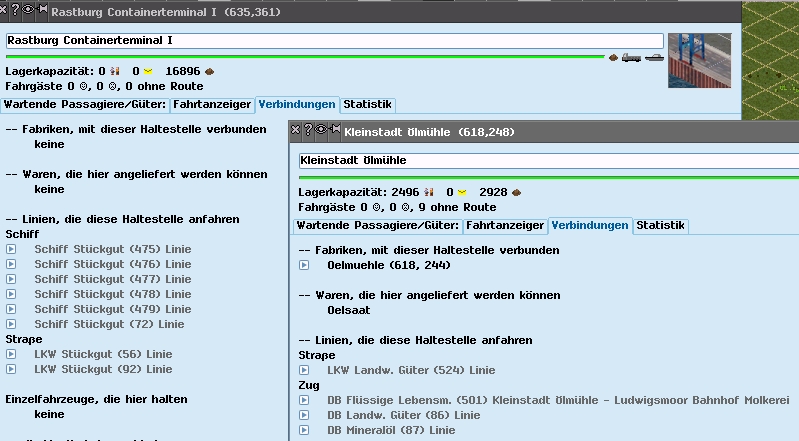799x441 pixels.
Task: Expand the LKW Stückgut (56) Linie arrow
Action: coord(11,354)
